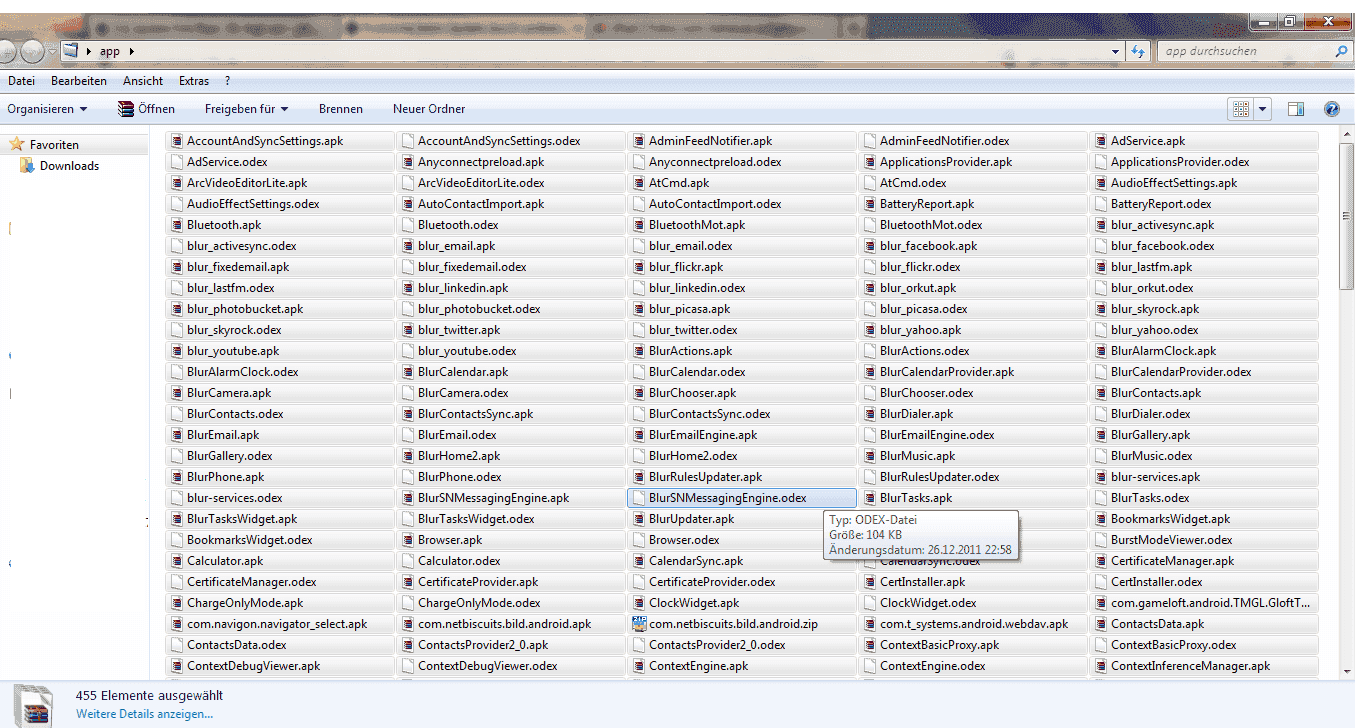The image size is (1366, 728).
Task: Click the change view icon
Action: (1241, 109)
